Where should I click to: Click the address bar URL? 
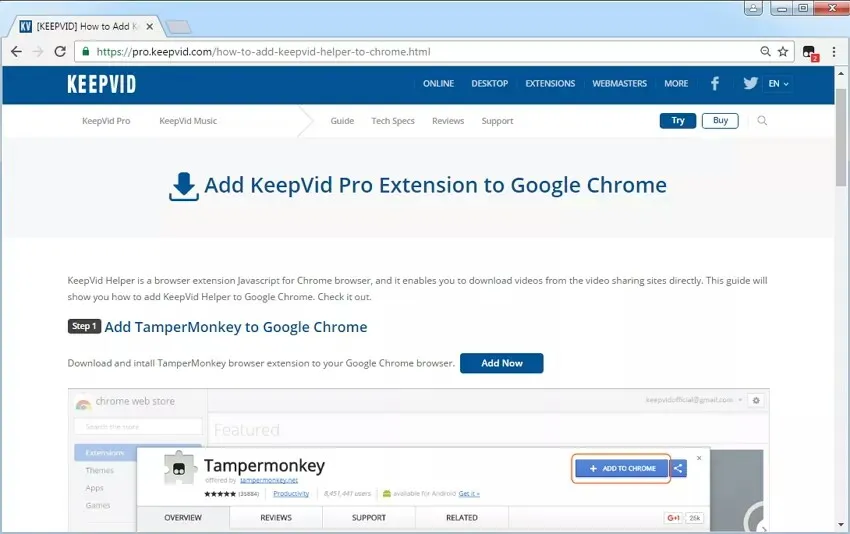[x=263, y=52]
